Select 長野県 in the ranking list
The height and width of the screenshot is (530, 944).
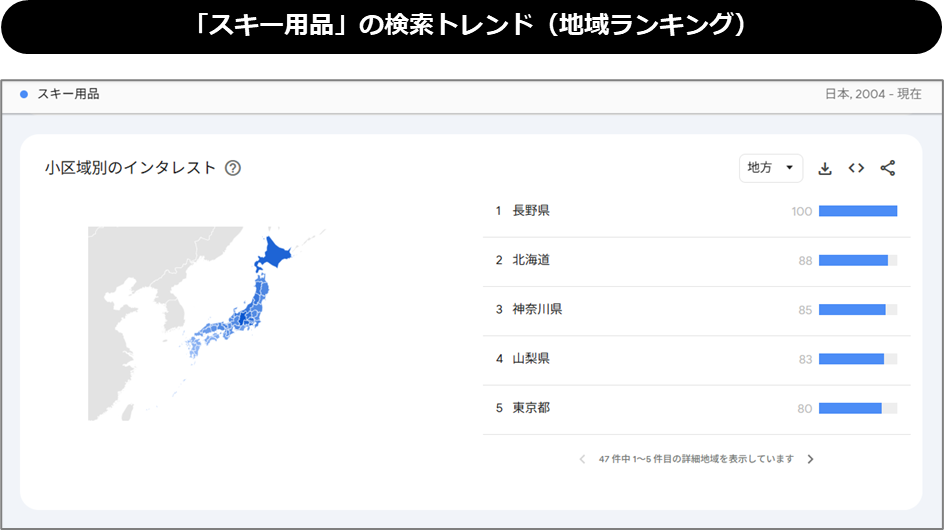point(531,211)
